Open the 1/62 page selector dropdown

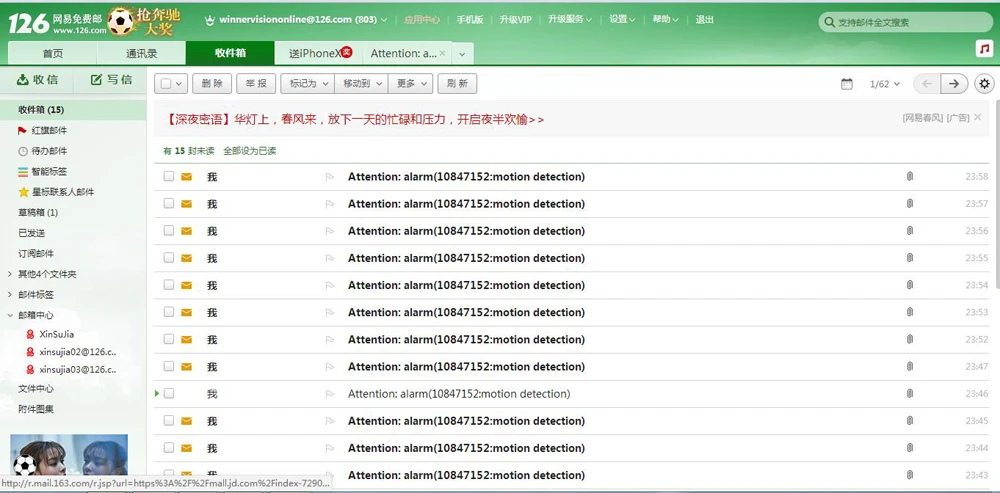point(885,84)
